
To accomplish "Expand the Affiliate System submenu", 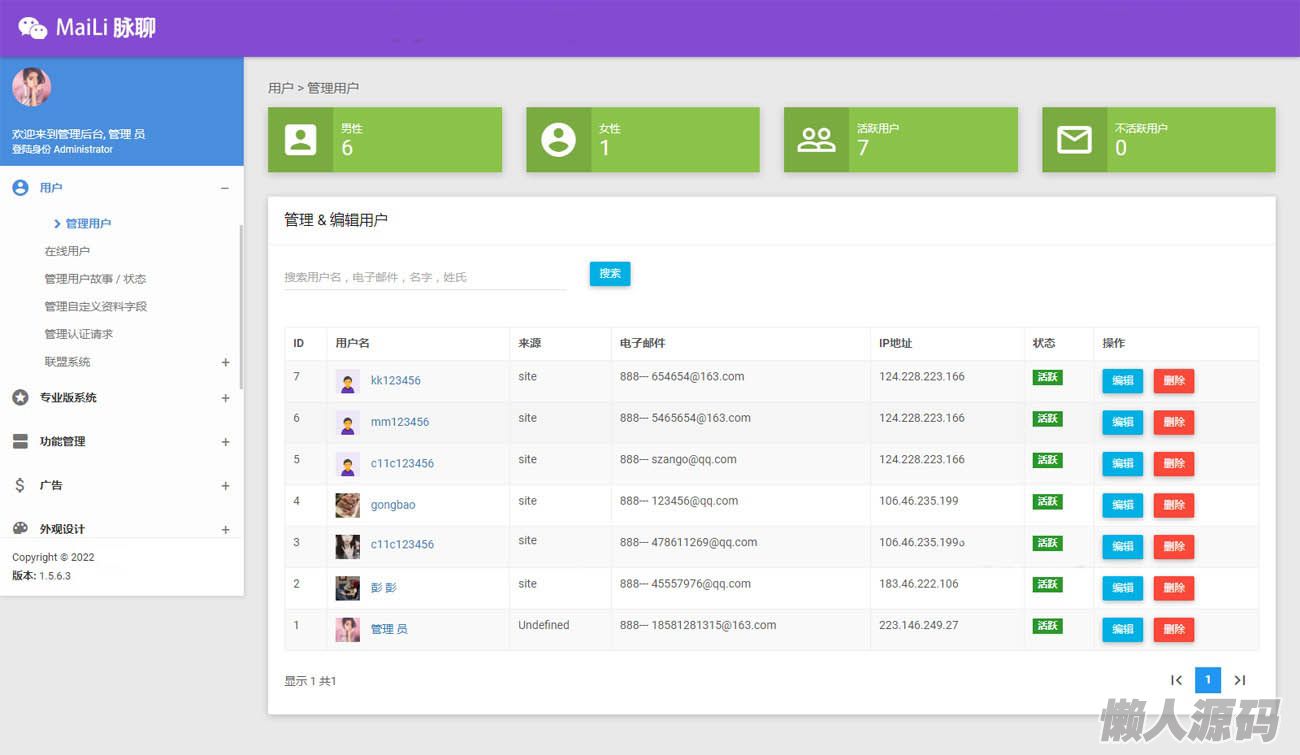I will [225, 362].
